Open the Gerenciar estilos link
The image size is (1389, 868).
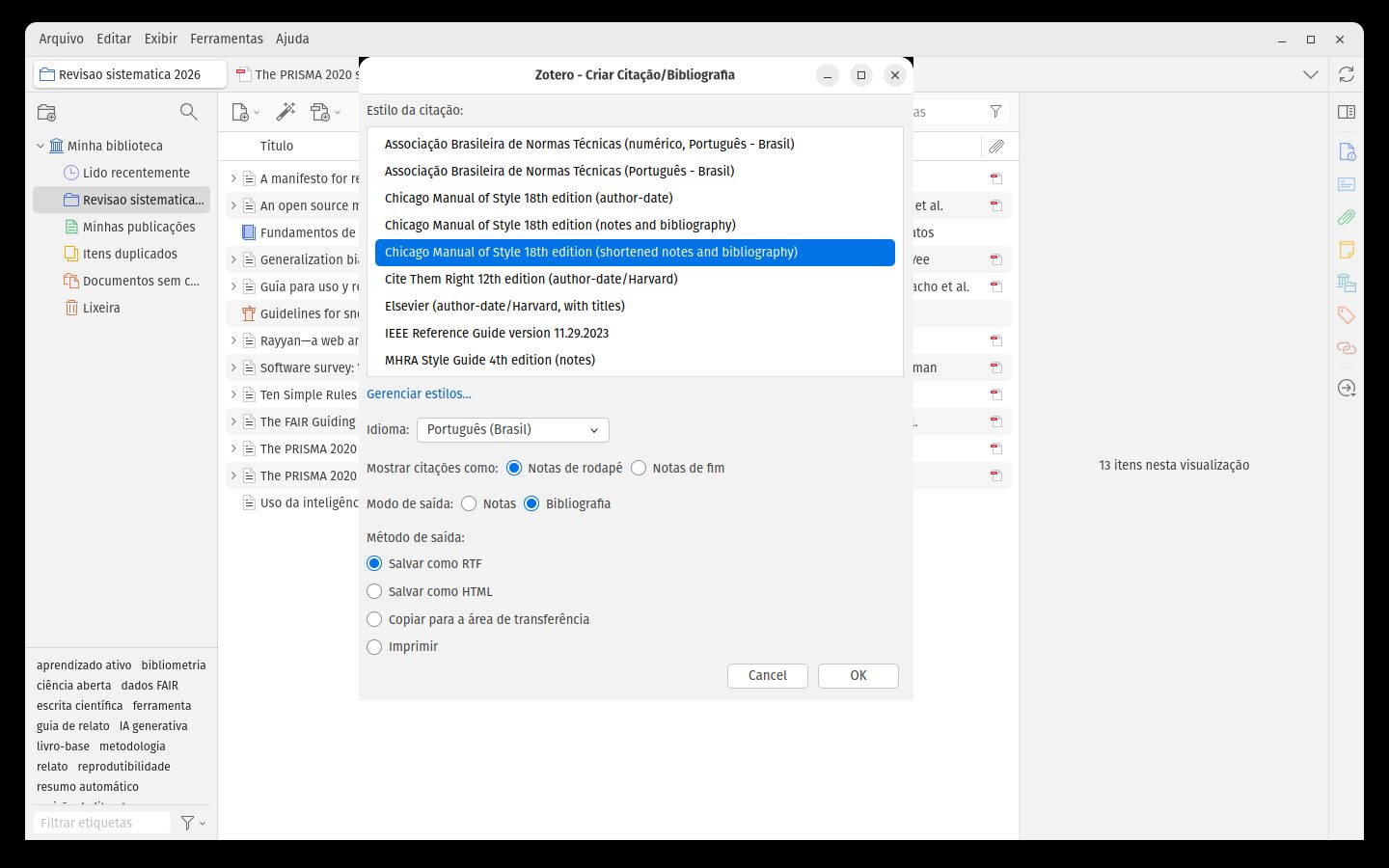coord(419,393)
